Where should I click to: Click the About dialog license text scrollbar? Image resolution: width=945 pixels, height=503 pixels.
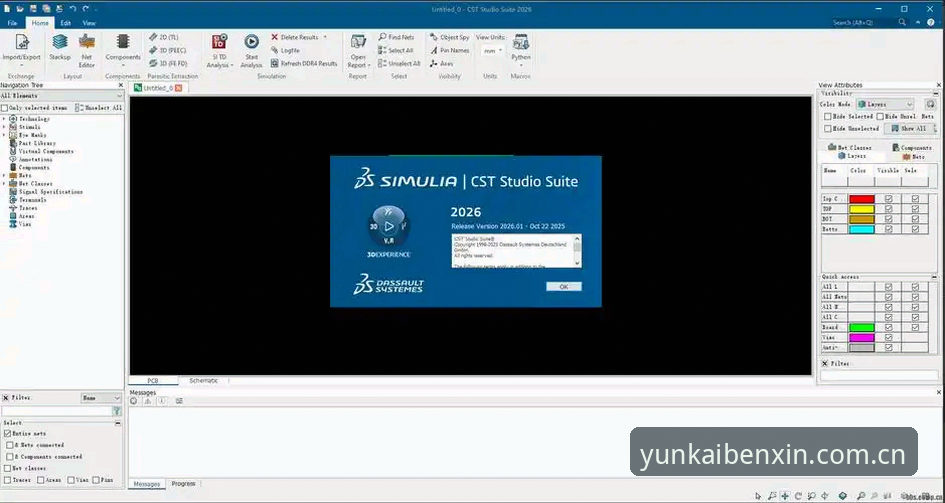coord(577,251)
